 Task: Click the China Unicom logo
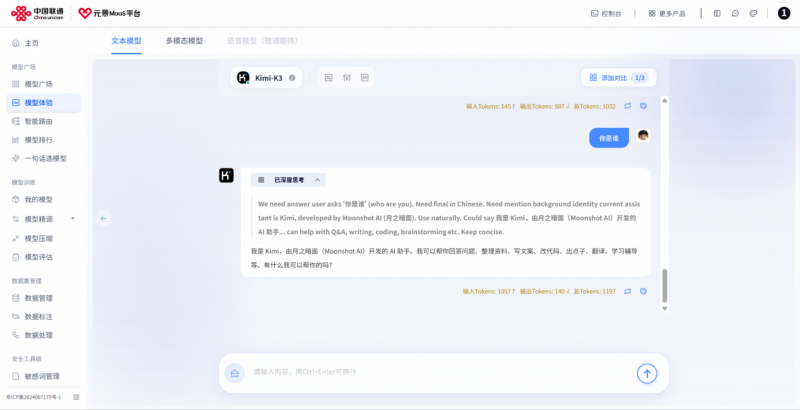37,13
